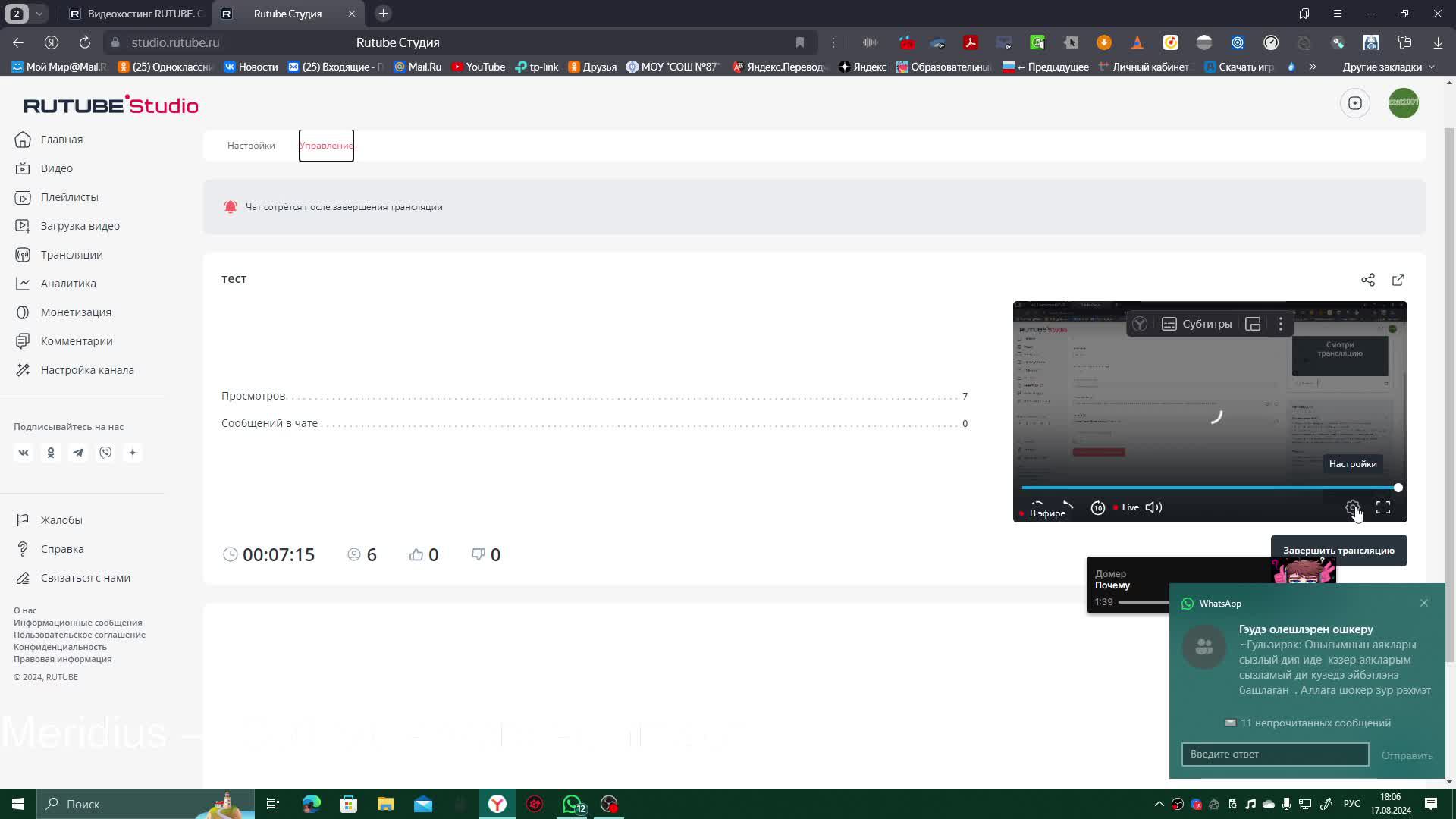Open the Трансляции sidebar section
This screenshot has height=819, width=1456.
pos(71,255)
